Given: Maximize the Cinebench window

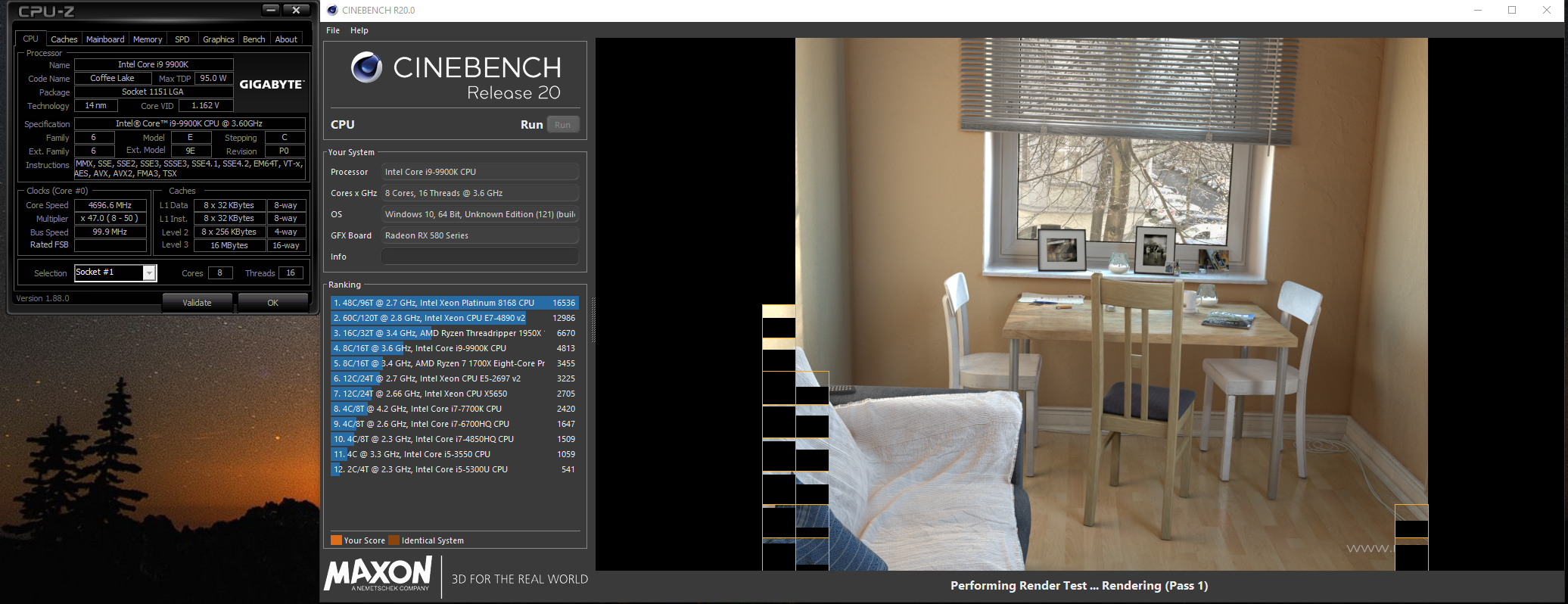Looking at the screenshot, I should [x=1512, y=10].
